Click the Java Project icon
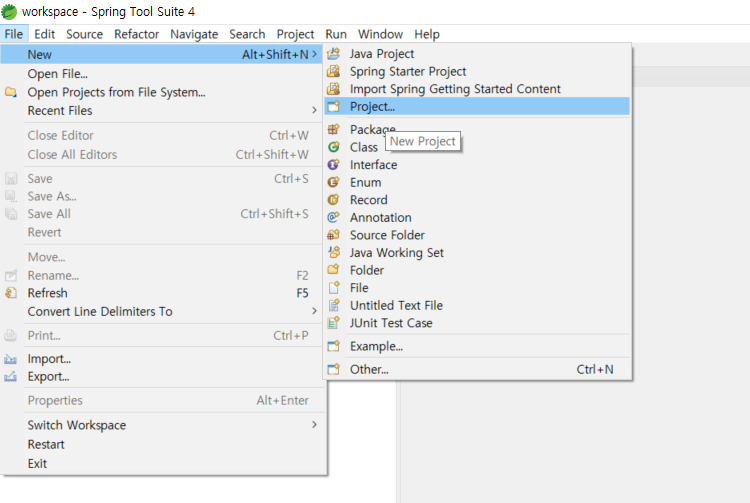 333,54
